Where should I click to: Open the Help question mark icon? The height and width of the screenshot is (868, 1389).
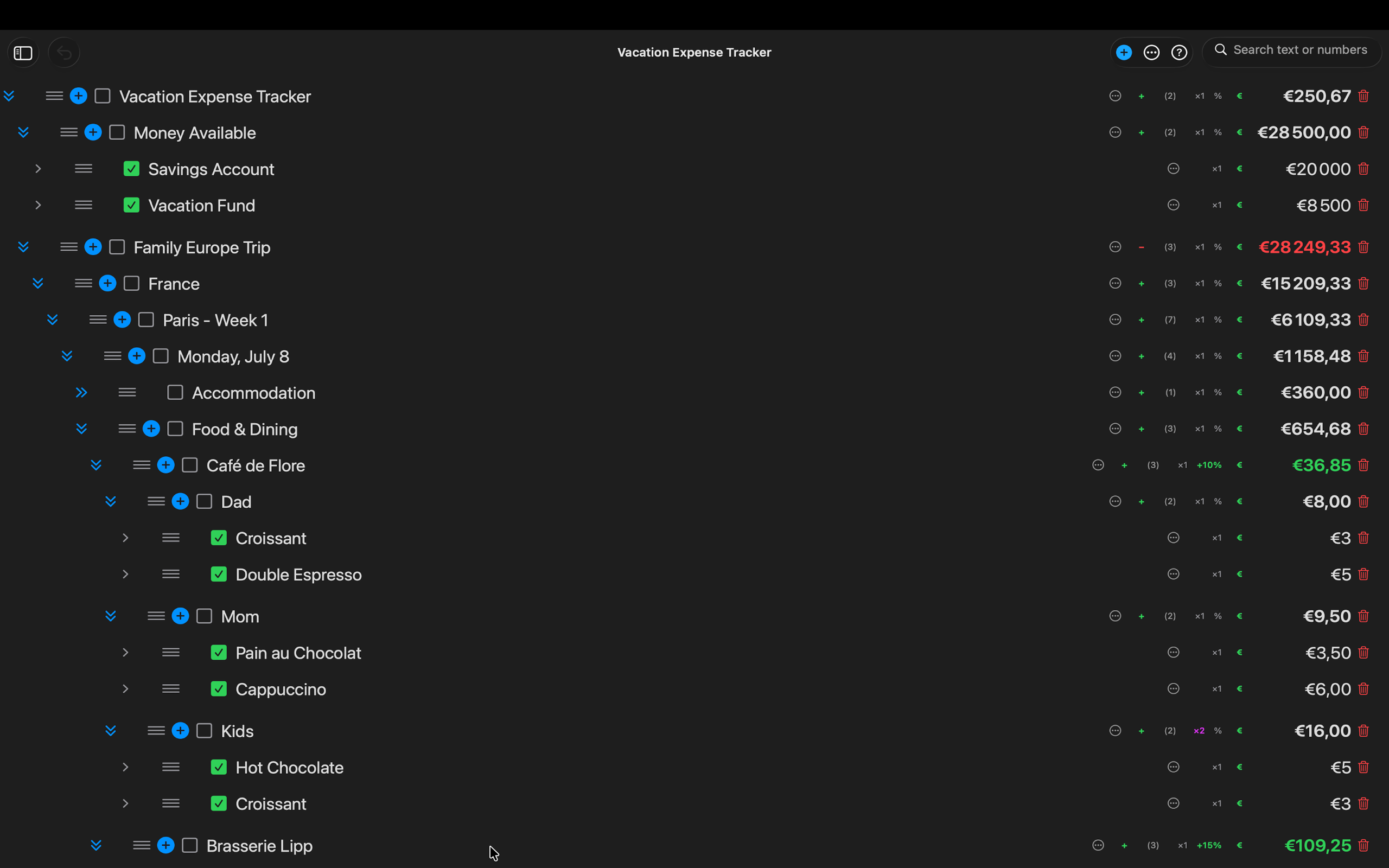pos(1180,52)
